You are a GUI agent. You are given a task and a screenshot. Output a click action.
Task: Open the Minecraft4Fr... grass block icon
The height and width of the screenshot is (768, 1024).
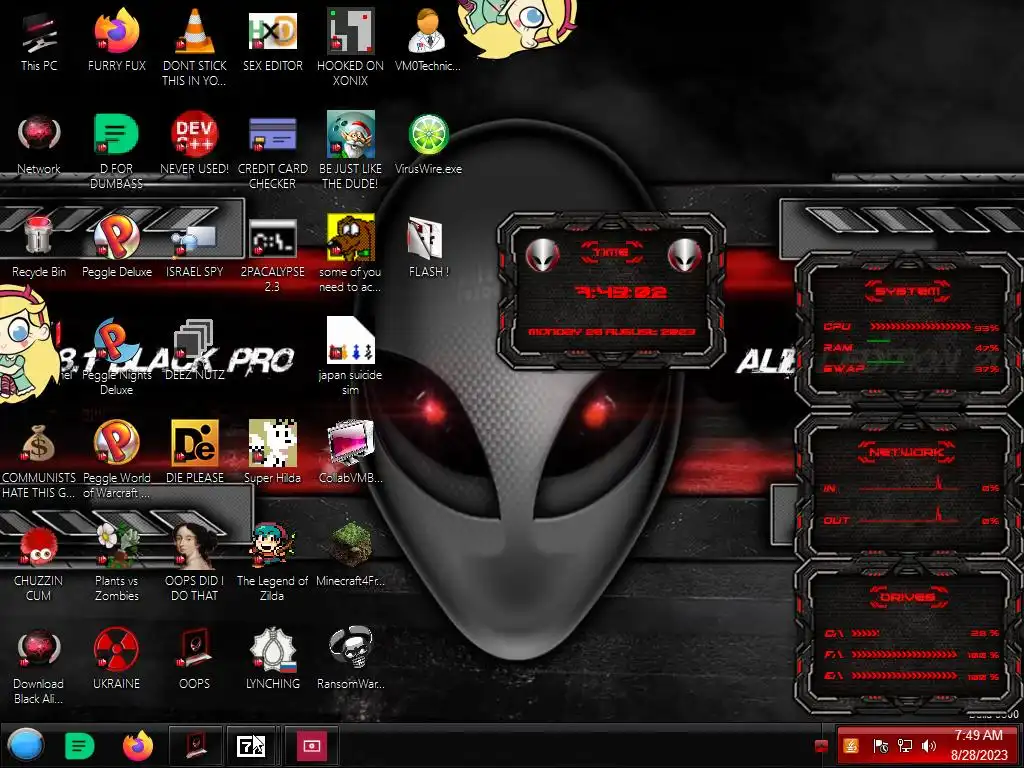click(x=350, y=556)
